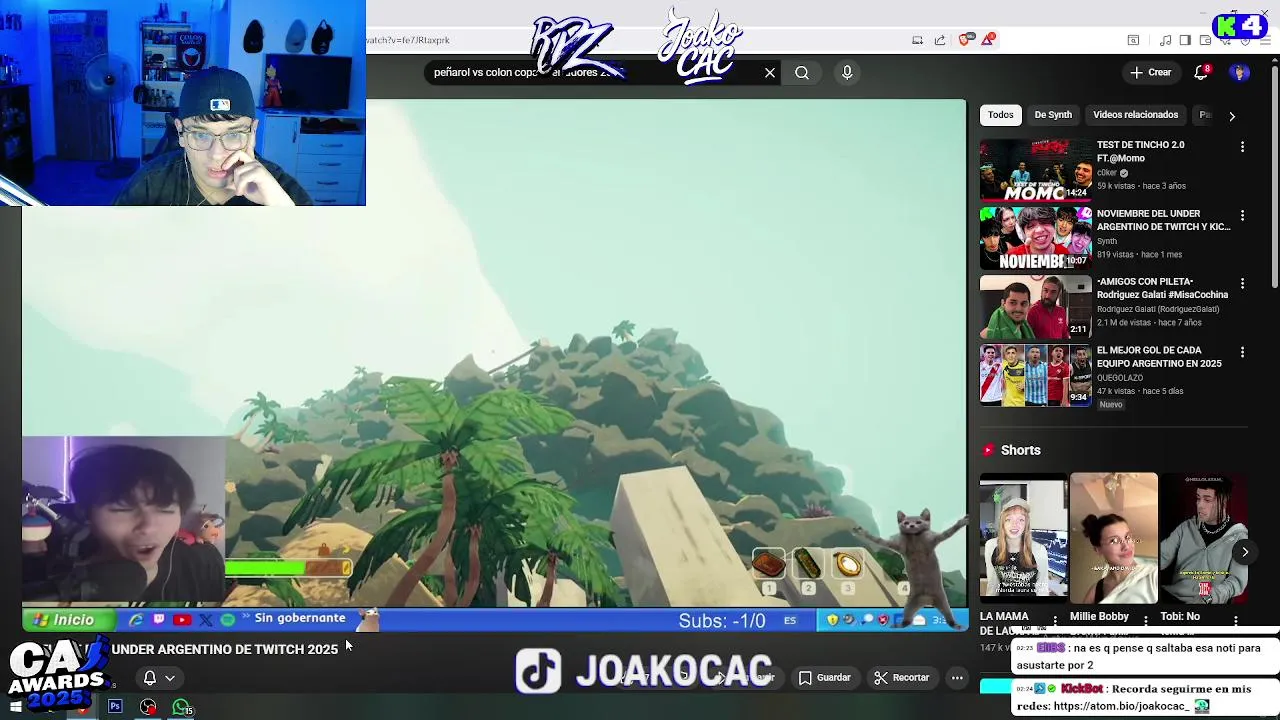Open the Millie Bobby short thumbnail

[1113, 538]
